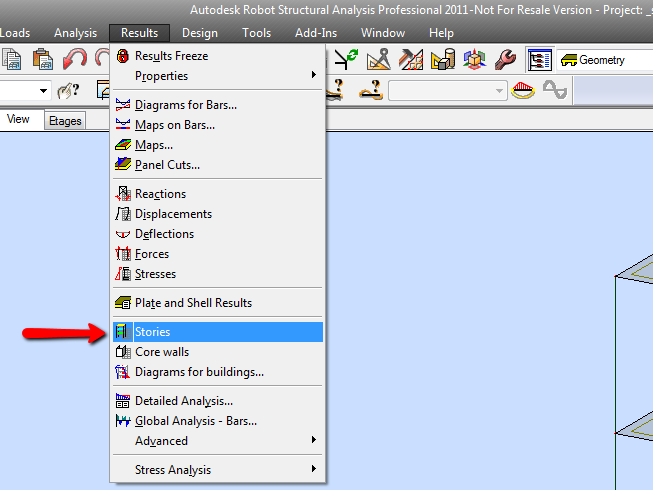
Task: Click the colored Maps icon
Action: point(123,145)
